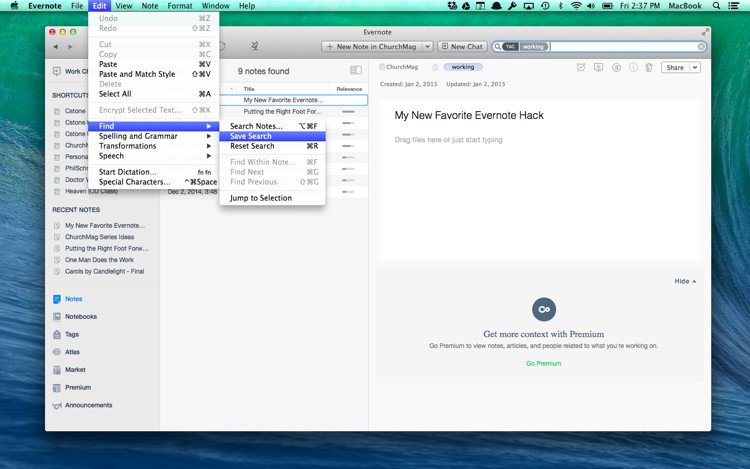The image size is (750, 469).
Task: Choose Jump to Selection menu item
Action: click(x=272, y=198)
